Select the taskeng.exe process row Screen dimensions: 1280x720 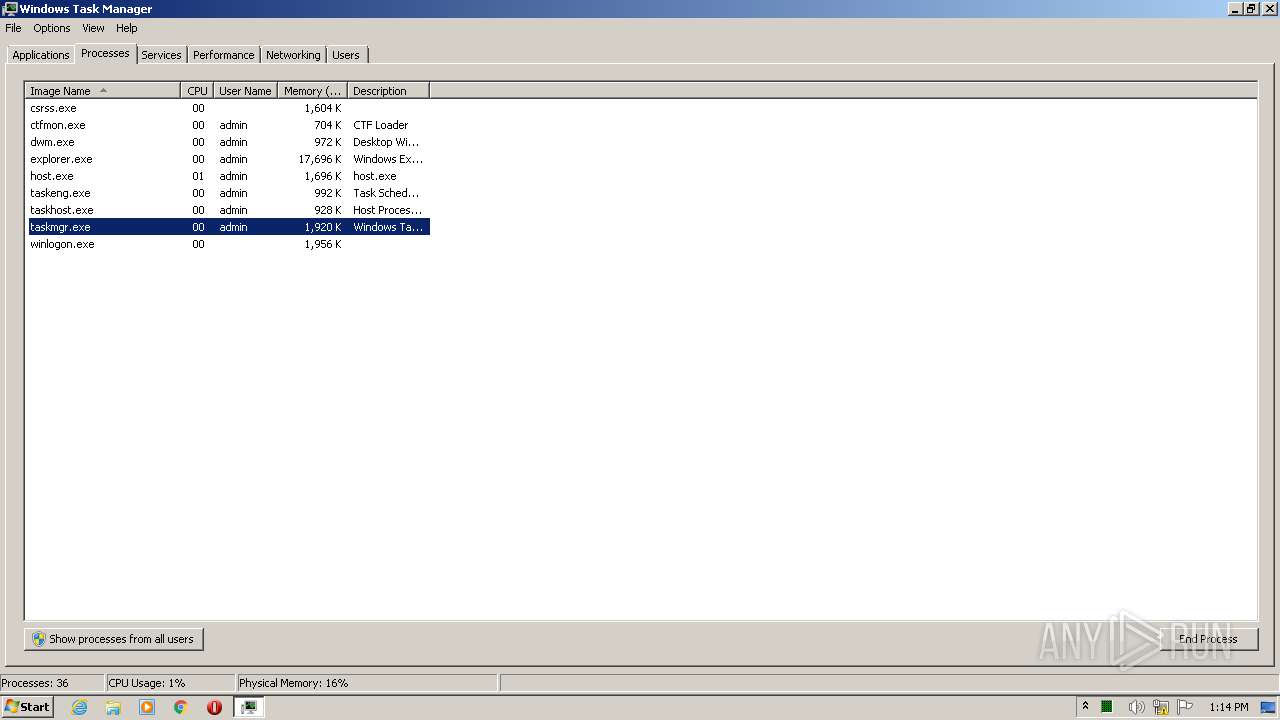(228, 193)
